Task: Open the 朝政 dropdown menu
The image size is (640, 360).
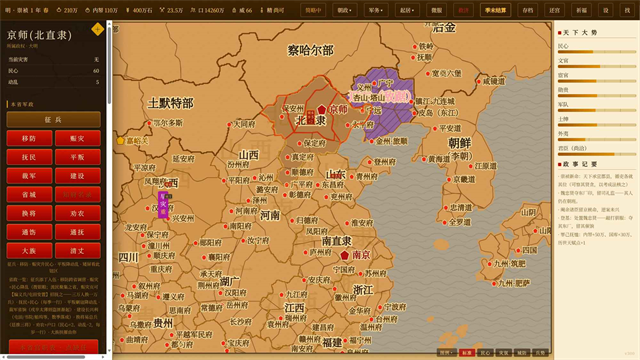Action: click(x=344, y=10)
